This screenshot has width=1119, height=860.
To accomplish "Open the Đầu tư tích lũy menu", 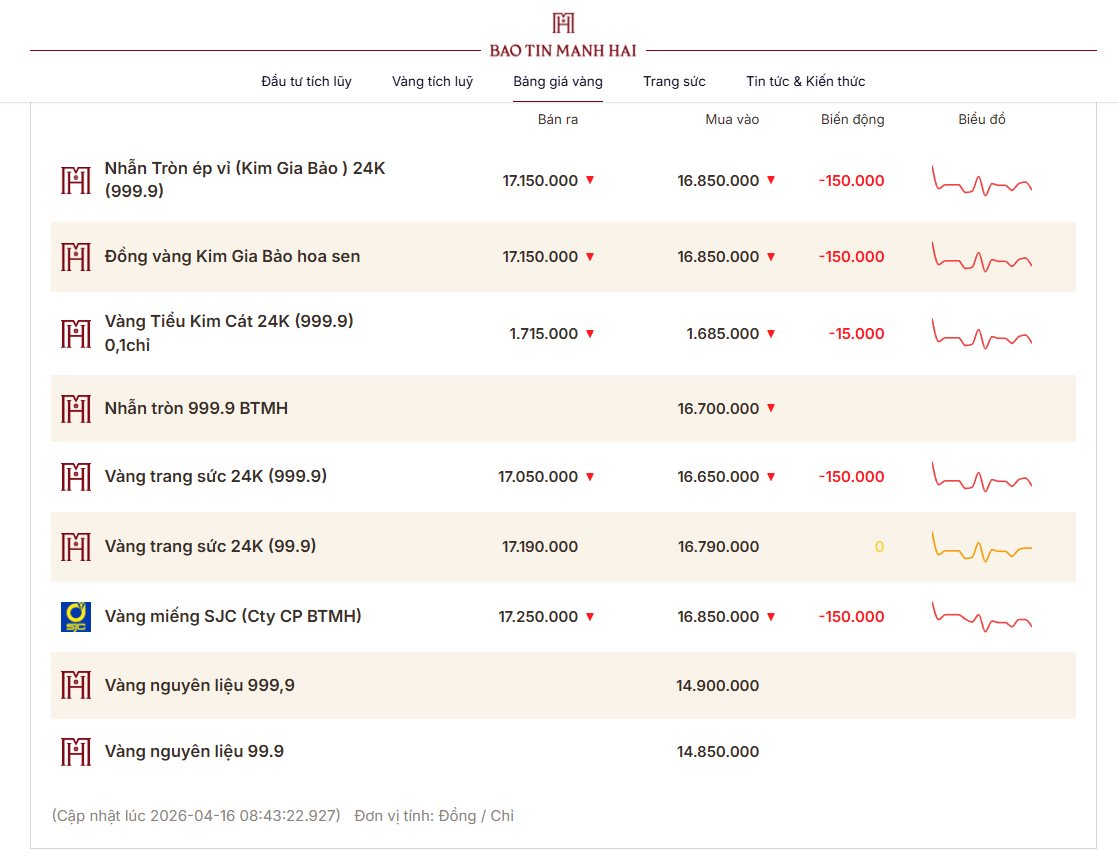I will 306,82.
